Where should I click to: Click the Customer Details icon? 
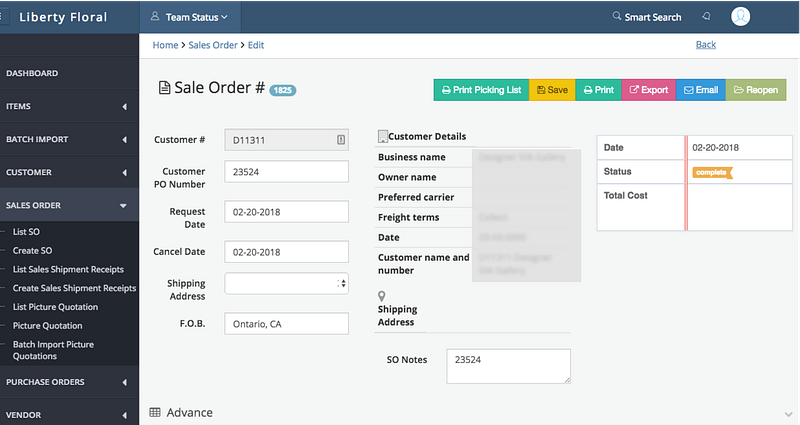click(x=382, y=137)
